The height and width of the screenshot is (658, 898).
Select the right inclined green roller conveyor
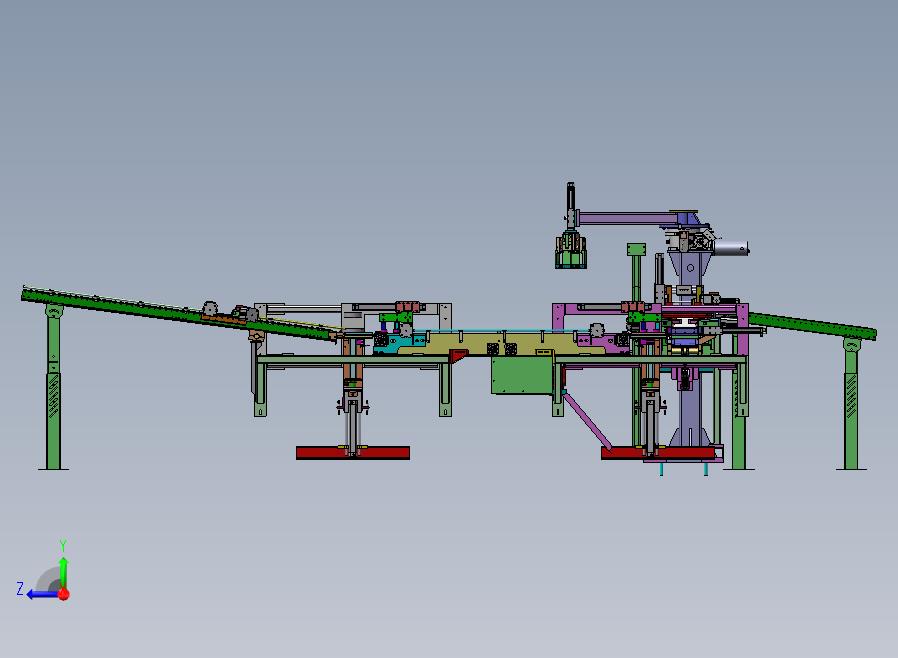[x=812, y=326]
